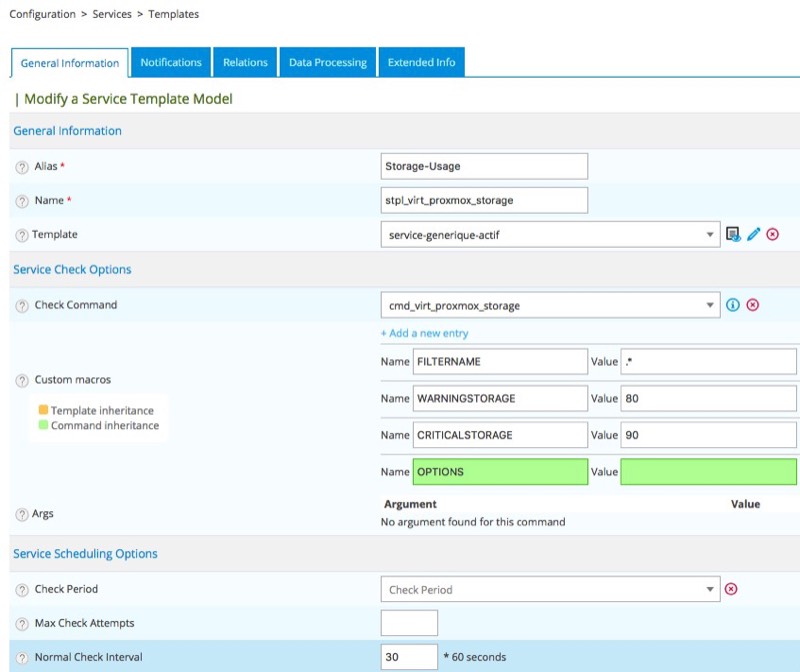Clear the Check Period with red X icon
800x672 pixels.
point(731,589)
